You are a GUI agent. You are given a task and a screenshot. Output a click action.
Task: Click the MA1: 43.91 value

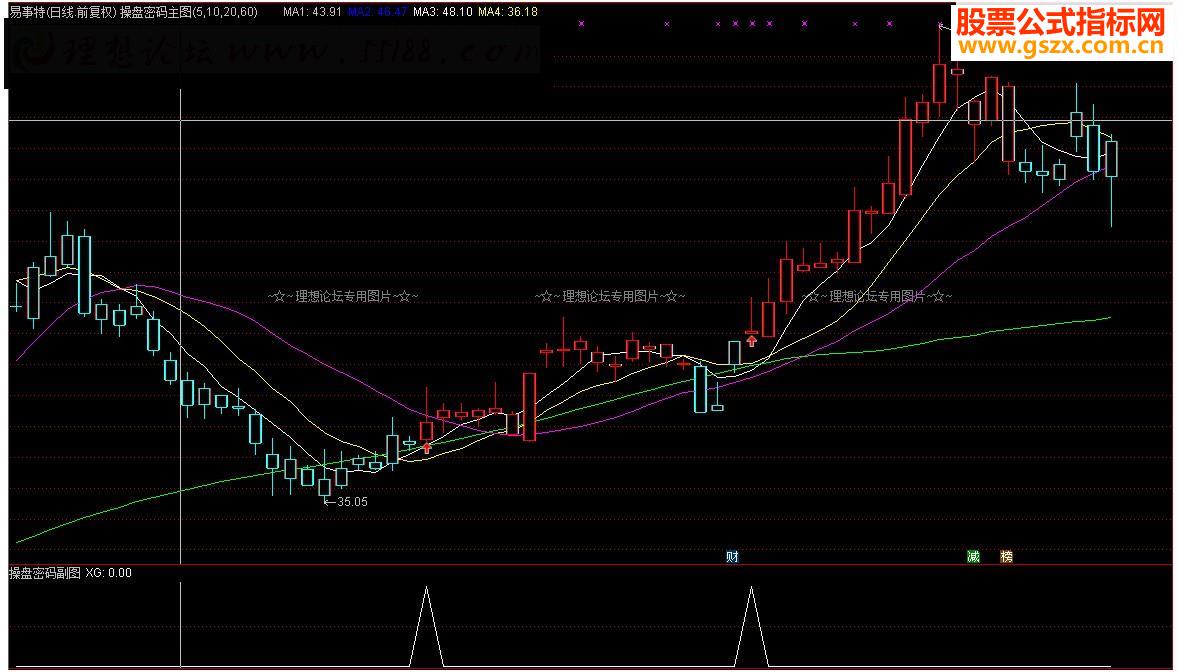point(312,12)
